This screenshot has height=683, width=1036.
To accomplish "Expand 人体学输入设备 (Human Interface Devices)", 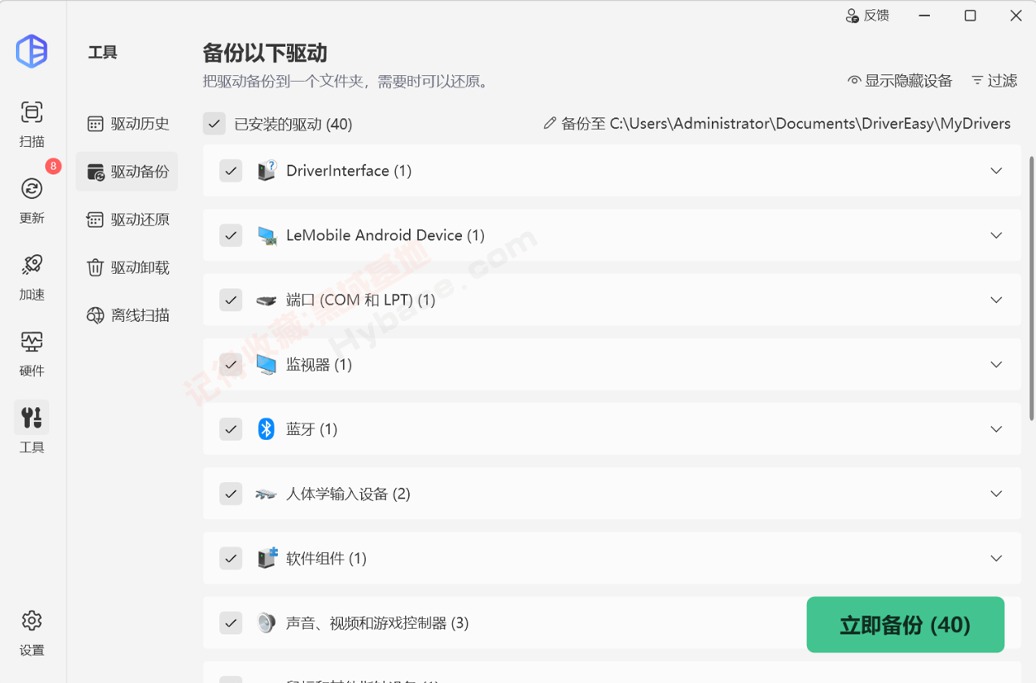I will pyautogui.click(x=996, y=493).
